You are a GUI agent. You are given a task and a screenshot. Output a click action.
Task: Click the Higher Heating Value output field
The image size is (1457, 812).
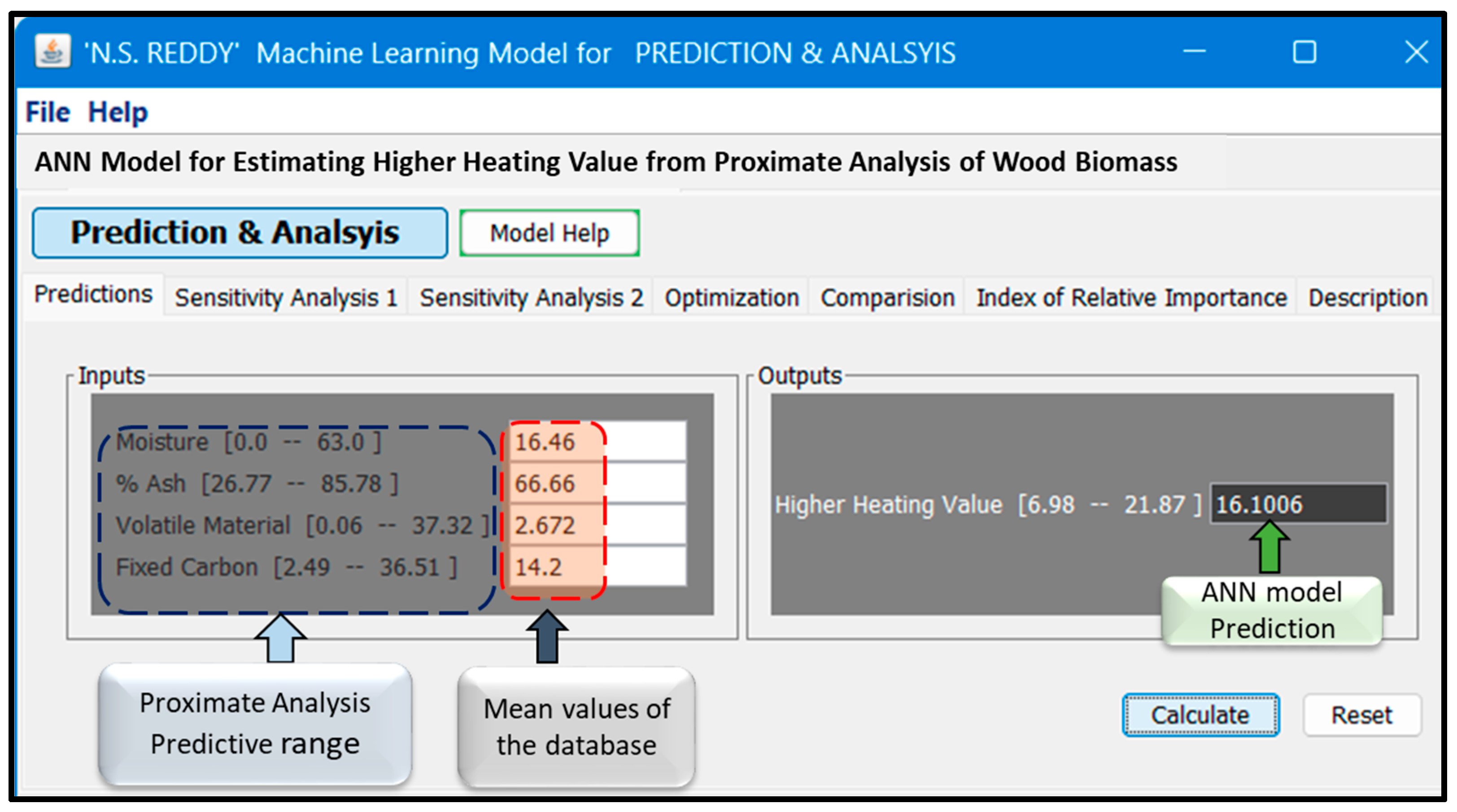pos(1297,504)
